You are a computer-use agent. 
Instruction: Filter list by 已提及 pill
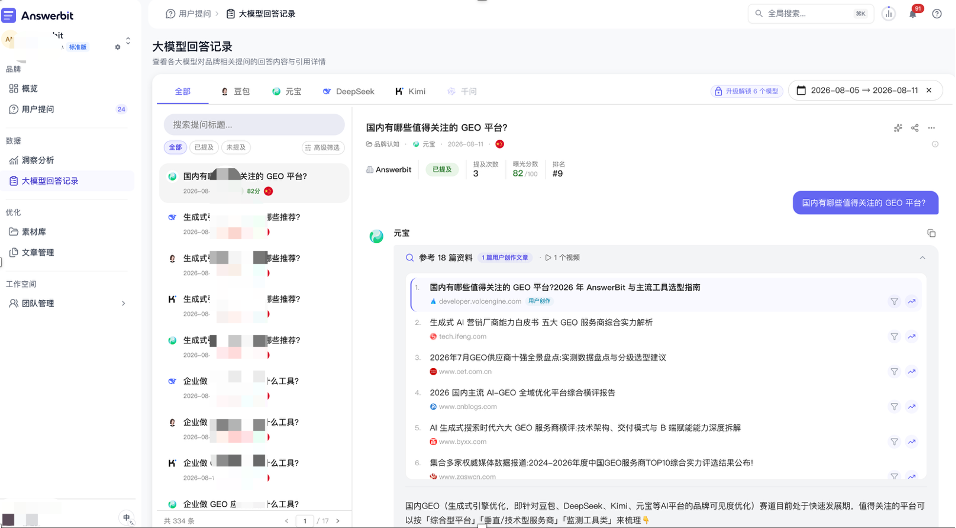click(x=204, y=147)
